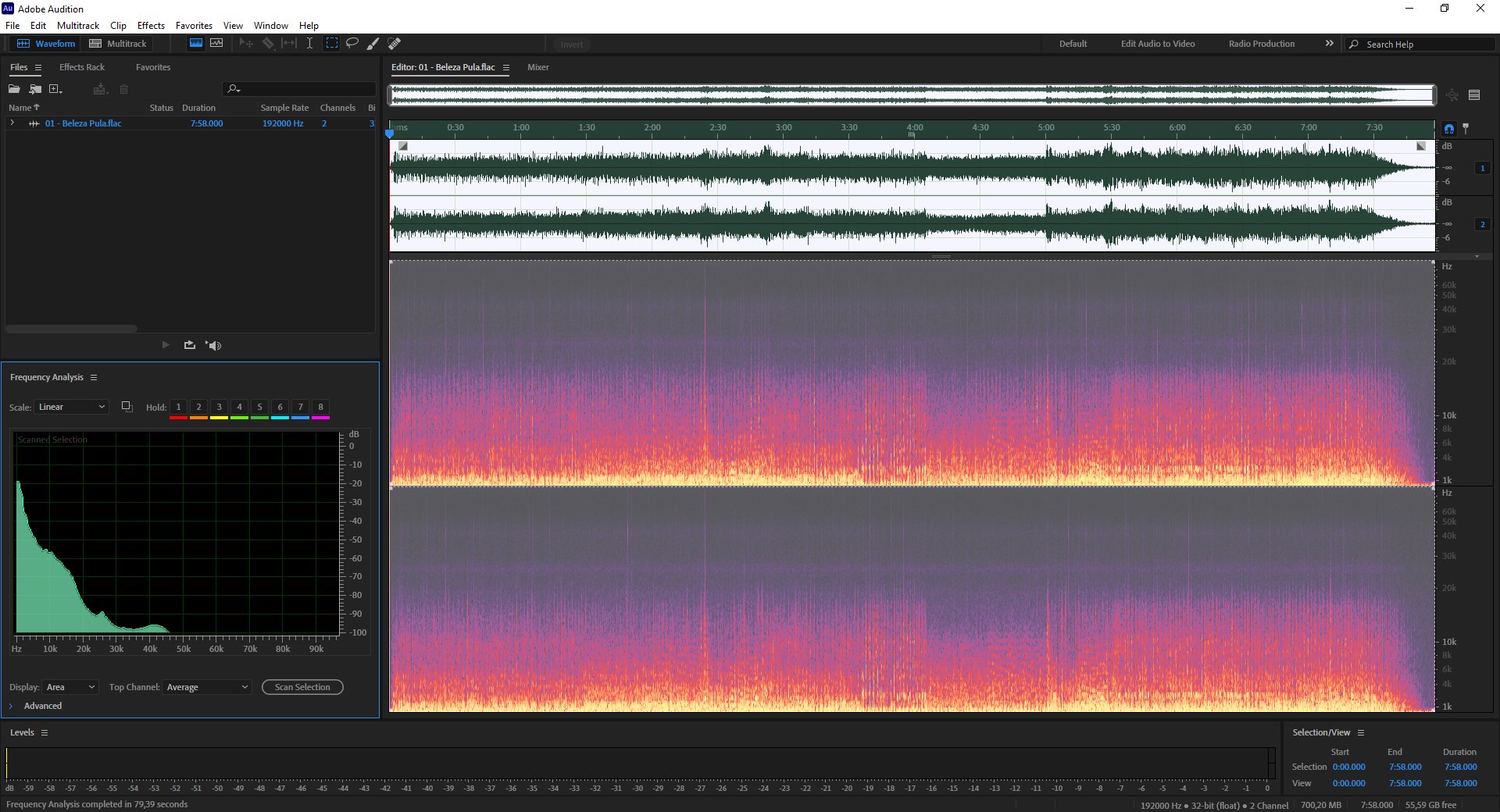Expand the Advanced section in Frequency Analysis

[35, 706]
